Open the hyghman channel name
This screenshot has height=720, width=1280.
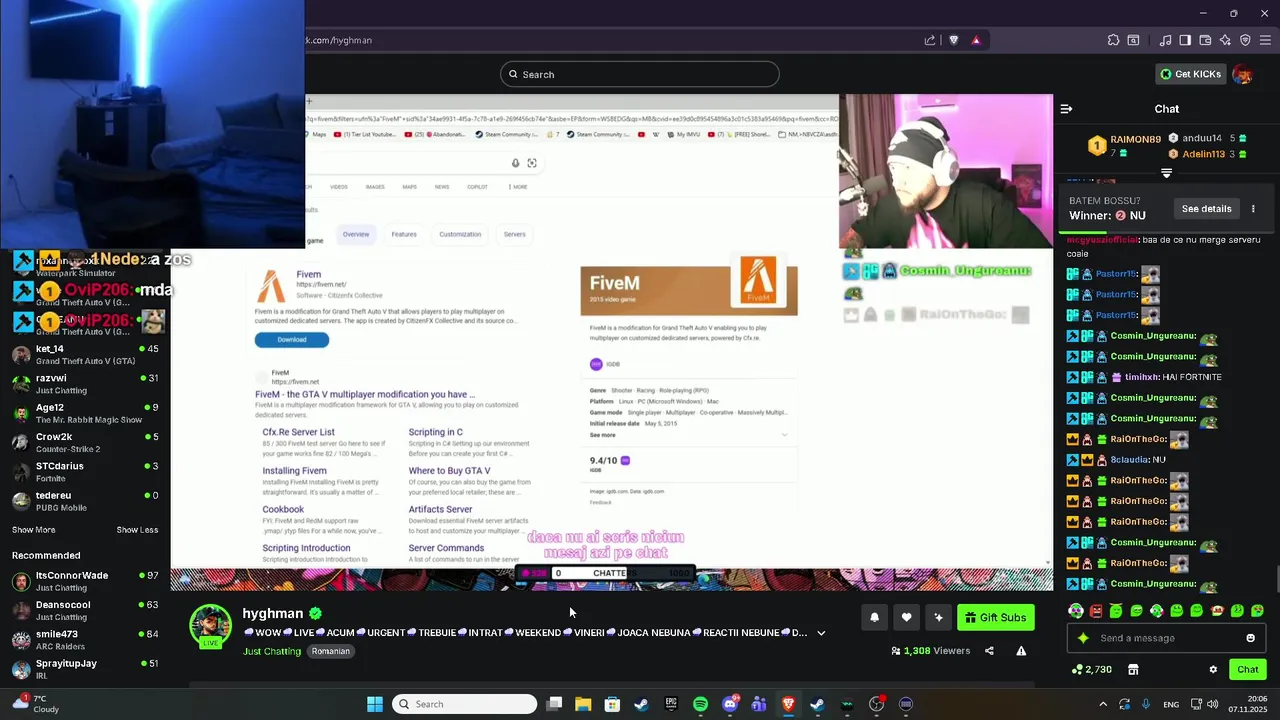coord(272,613)
